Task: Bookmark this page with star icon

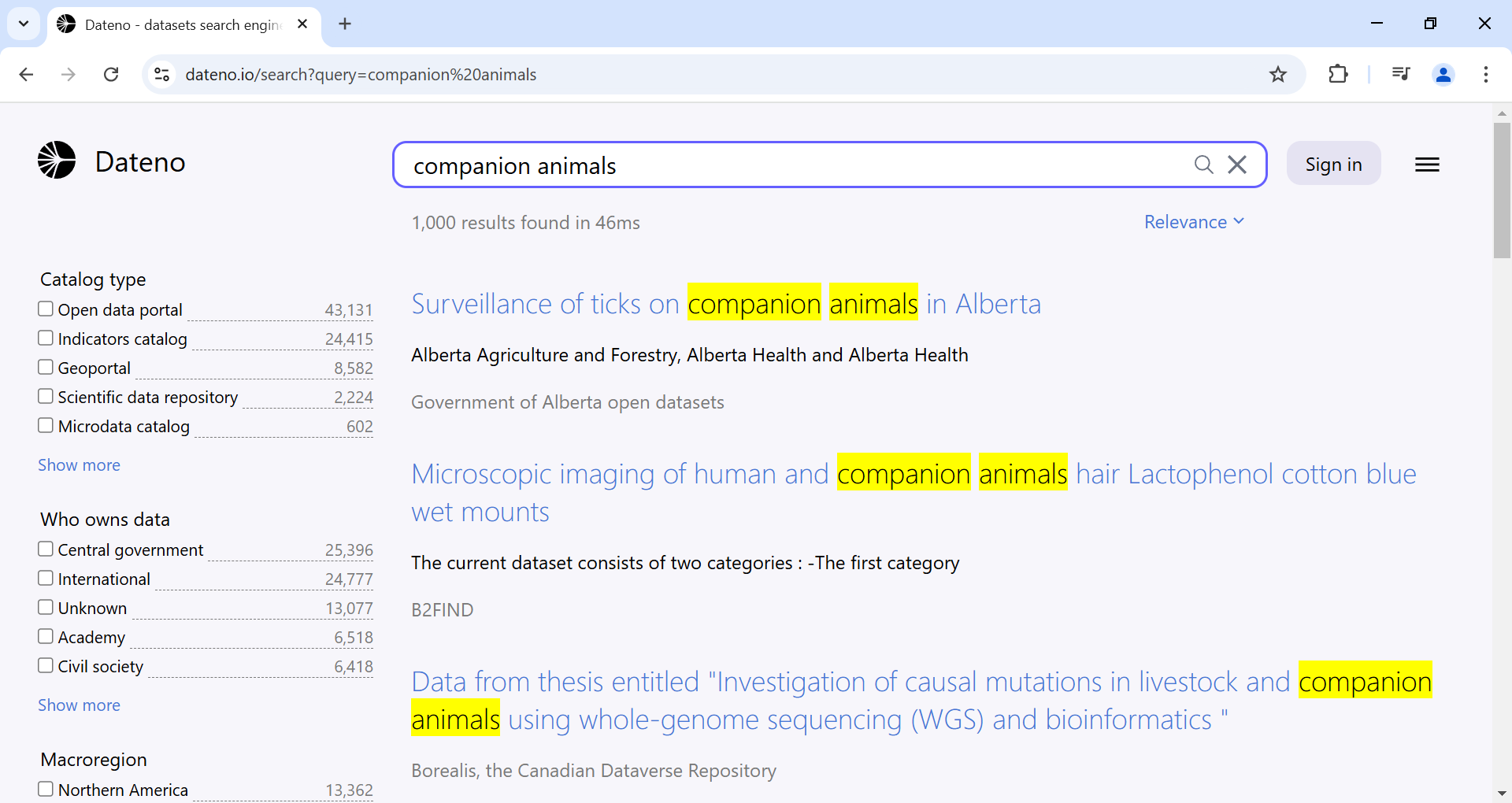Action: tap(1278, 75)
